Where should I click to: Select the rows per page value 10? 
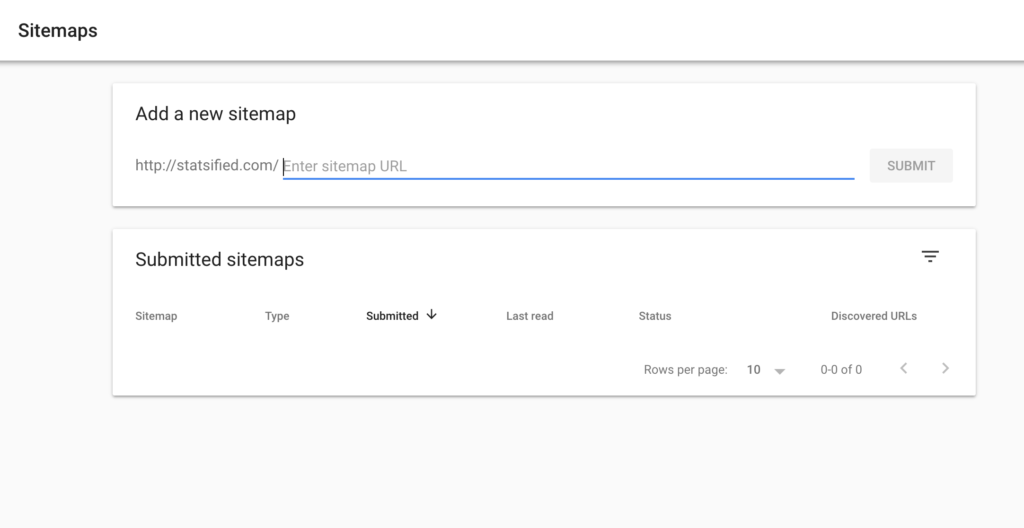point(754,370)
